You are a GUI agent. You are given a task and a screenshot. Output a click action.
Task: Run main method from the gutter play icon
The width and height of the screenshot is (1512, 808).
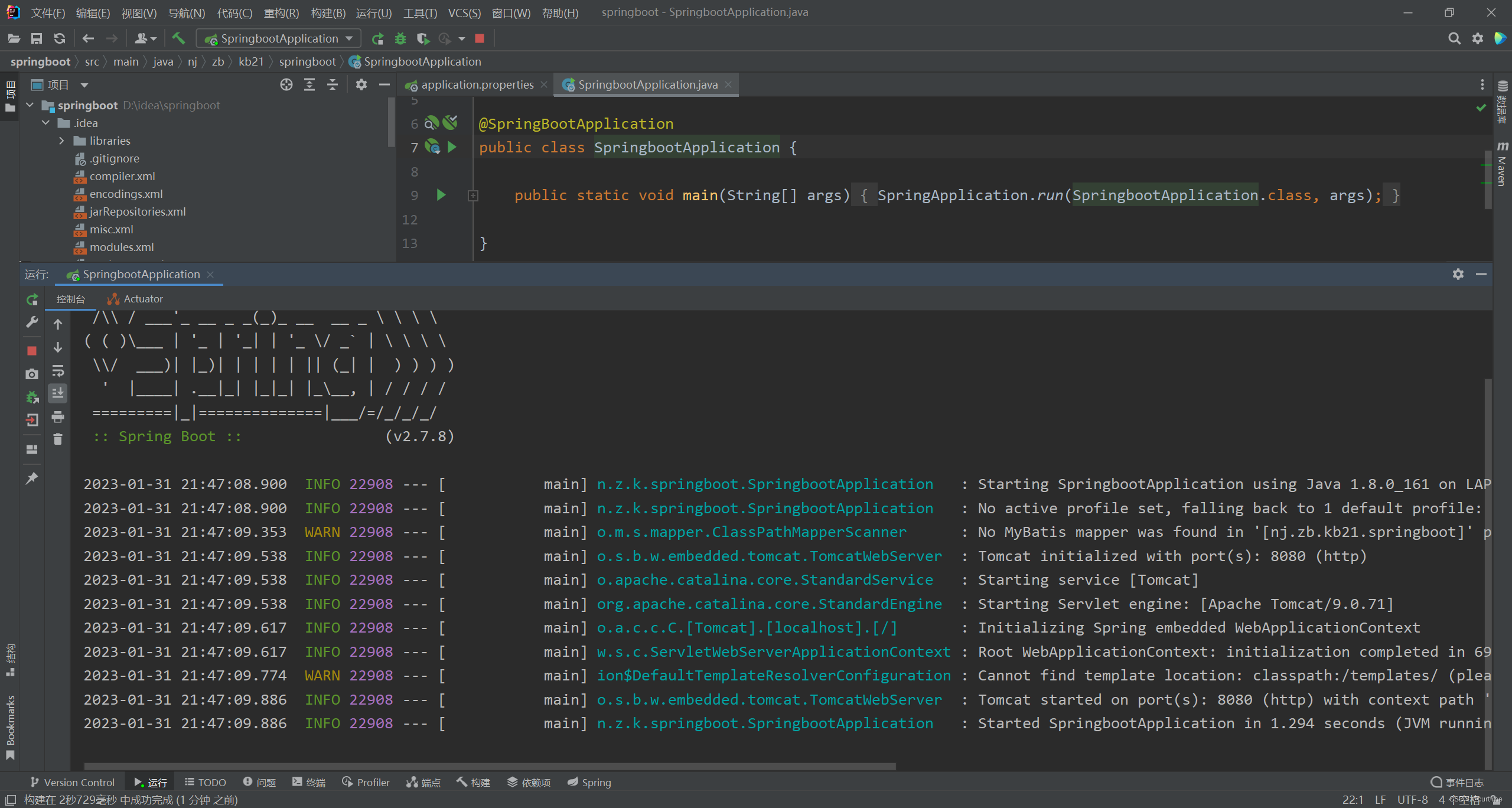[x=441, y=196]
